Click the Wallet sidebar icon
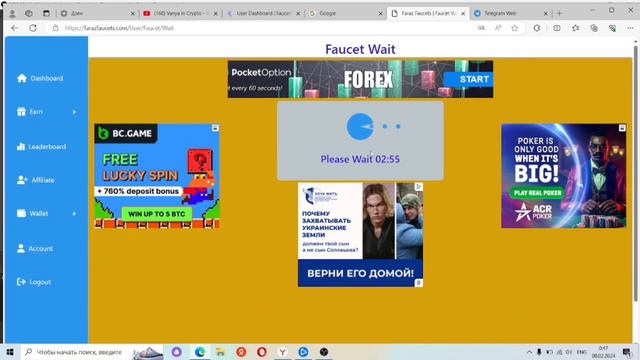 point(21,213)
